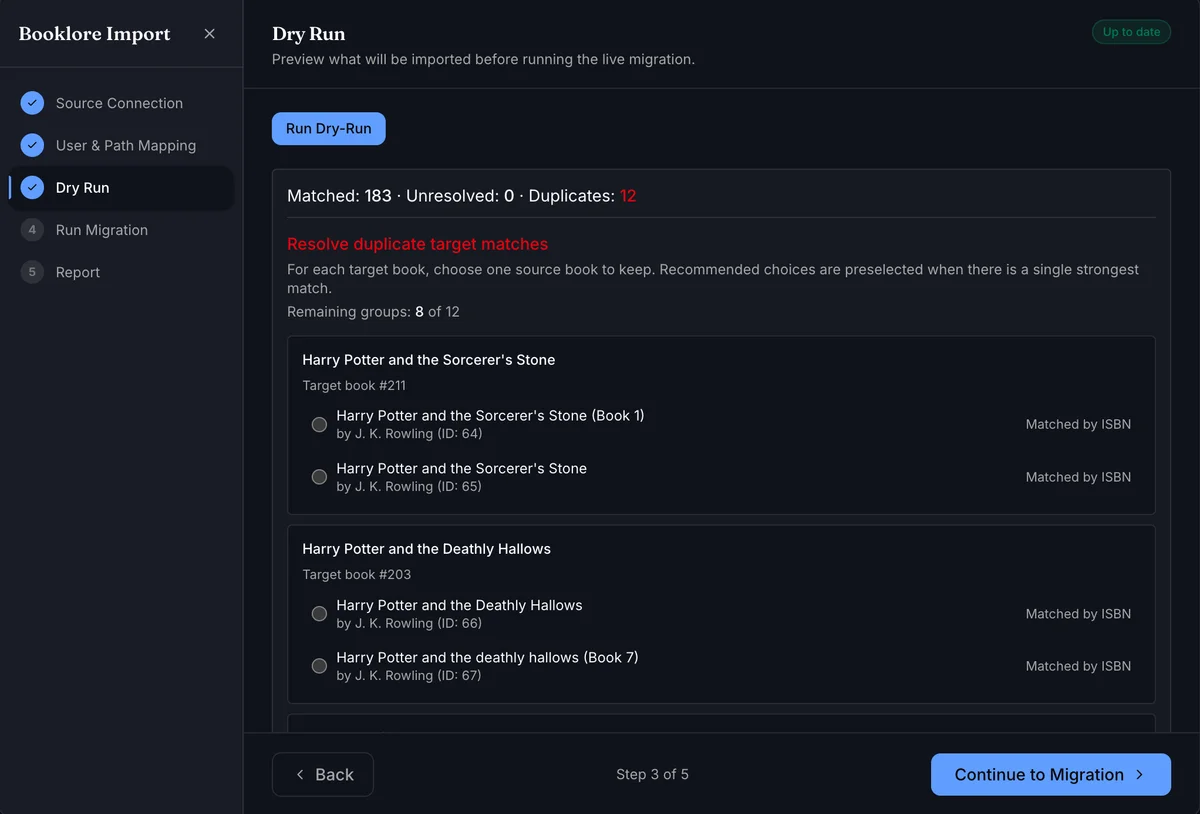Select Deathly Hallows ID 66 radio button
This screenshot has height=814, width=1200.
319,614
